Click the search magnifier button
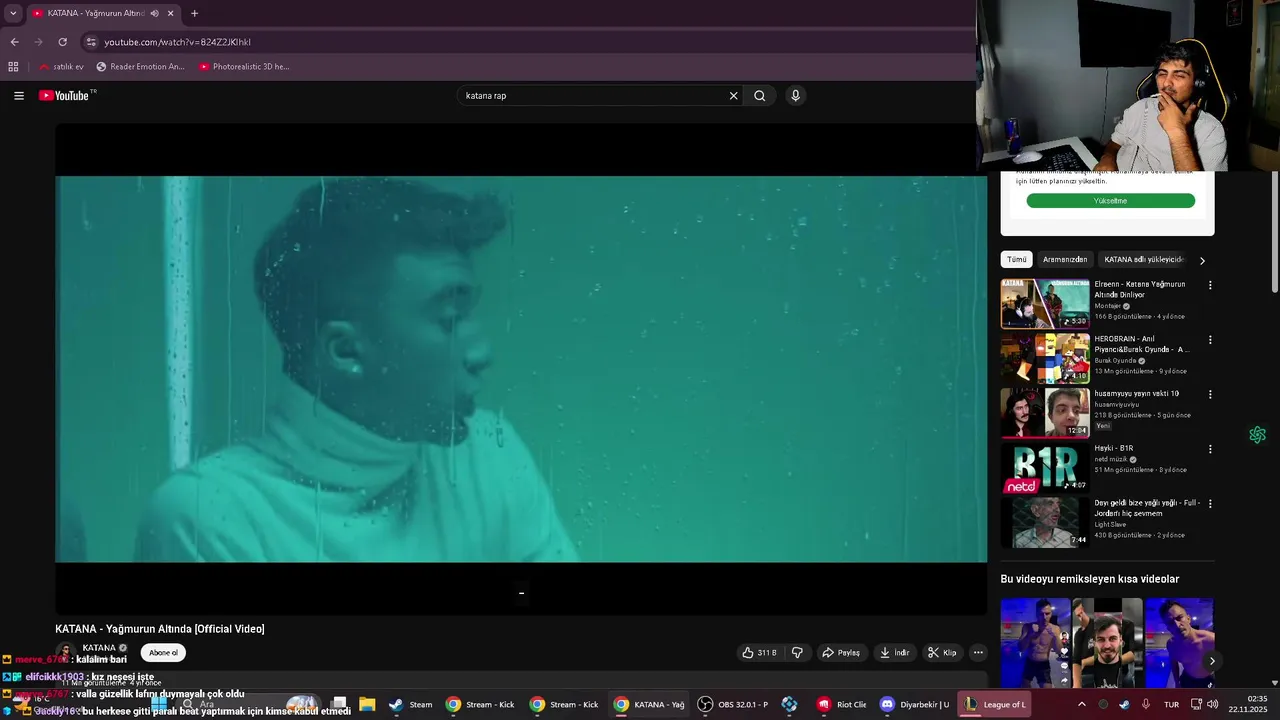The image size is (1280, 720). point(760,96)
